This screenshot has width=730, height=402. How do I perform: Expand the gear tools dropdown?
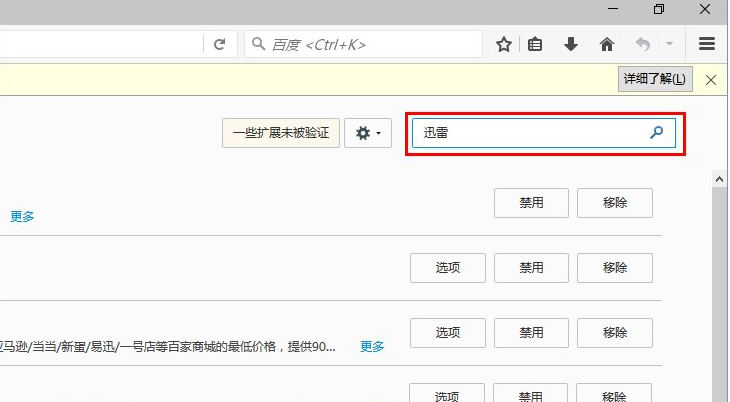(368, 133)
